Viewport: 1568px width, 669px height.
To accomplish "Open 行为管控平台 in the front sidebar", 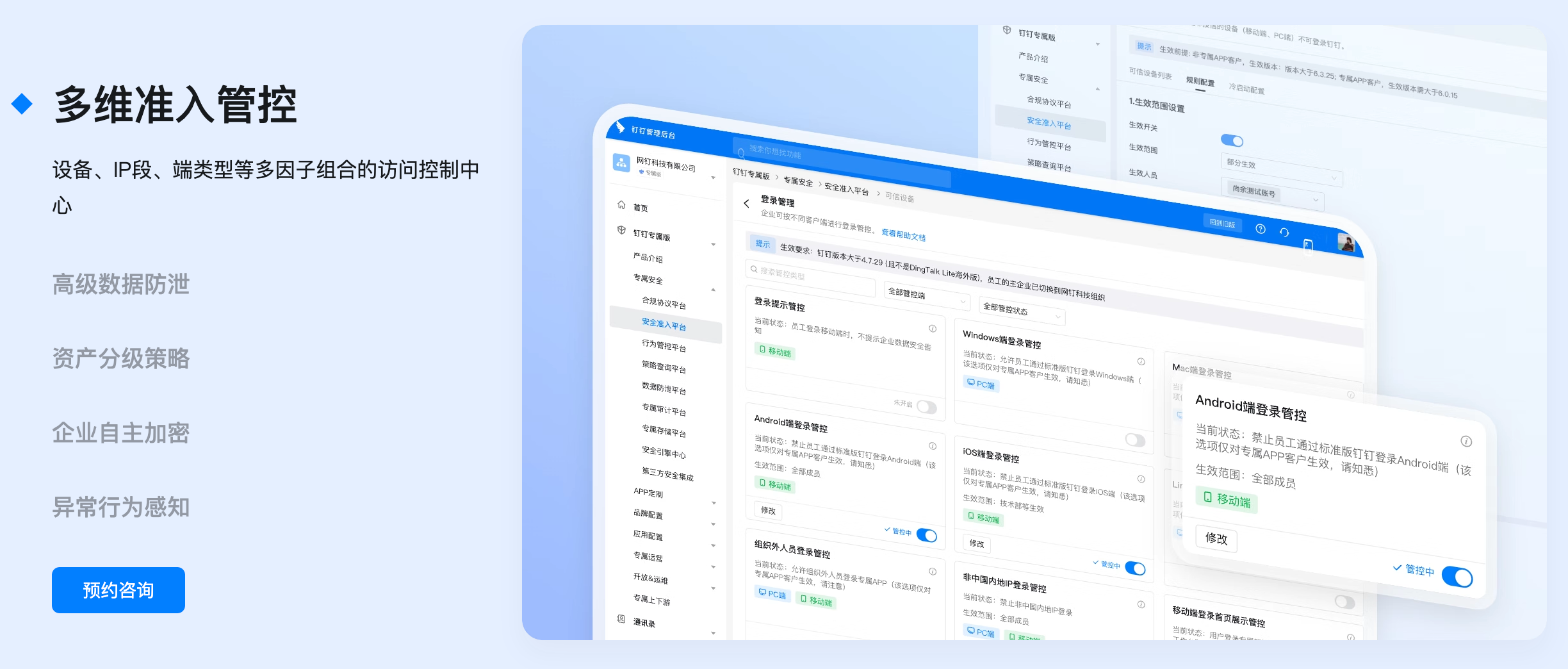I will tap(664, 345).
